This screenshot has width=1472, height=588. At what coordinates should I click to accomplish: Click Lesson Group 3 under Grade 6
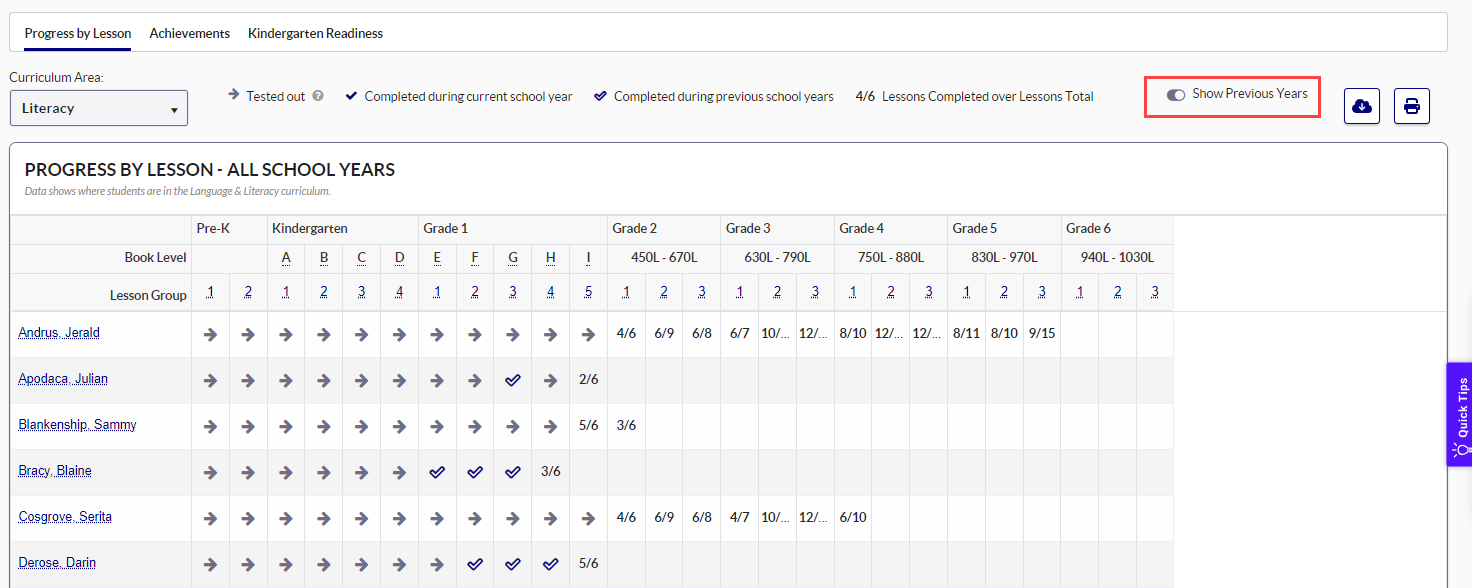click(1155, 293)
